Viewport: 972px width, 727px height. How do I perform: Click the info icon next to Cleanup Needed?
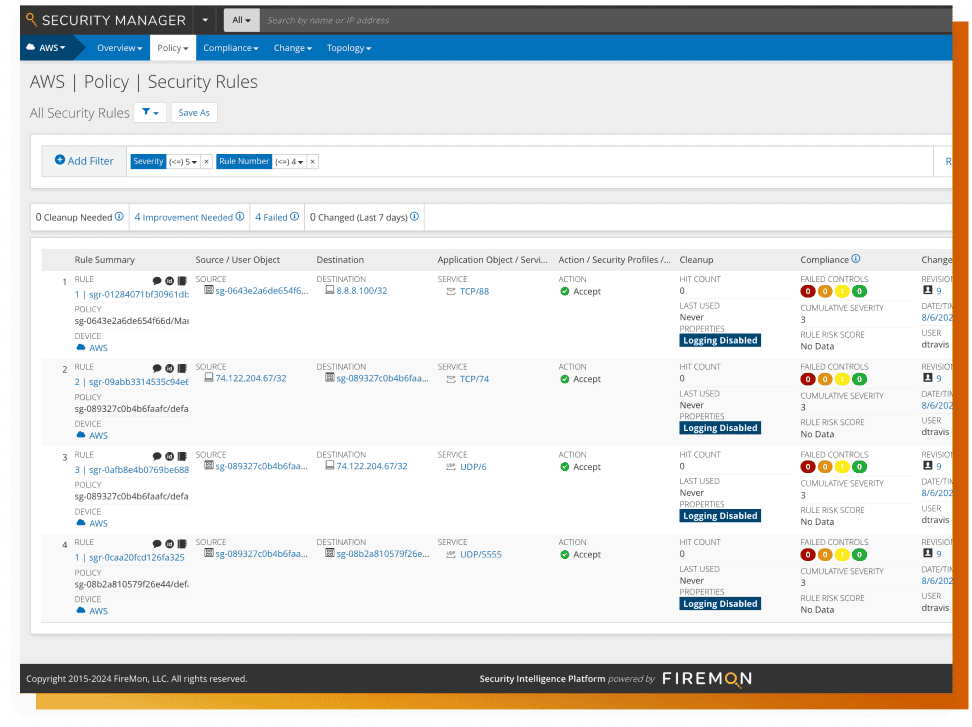pos(119,217)
